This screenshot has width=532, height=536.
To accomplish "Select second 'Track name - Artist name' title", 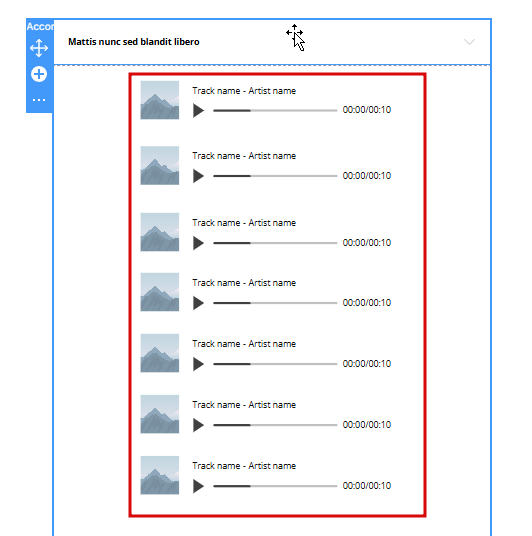I will pos(244,156).
